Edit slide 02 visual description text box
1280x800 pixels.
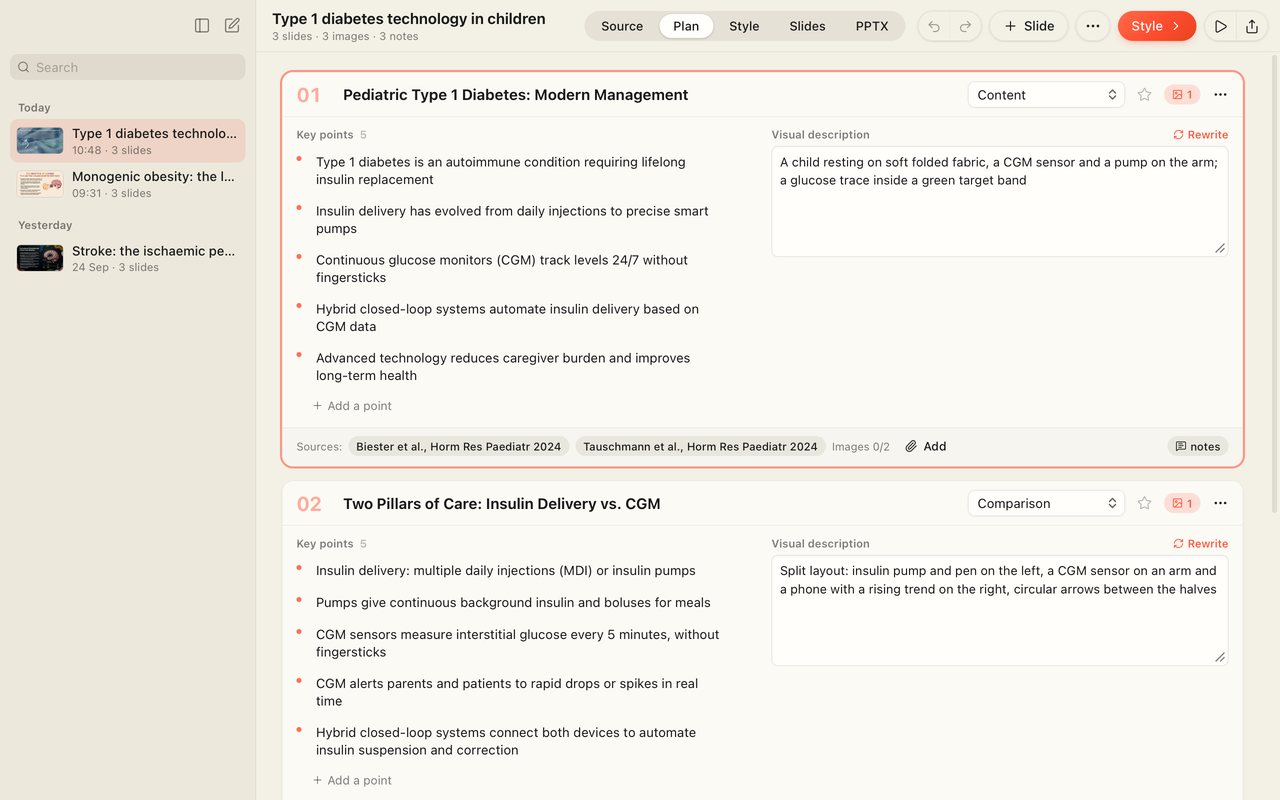(1000, 611)
